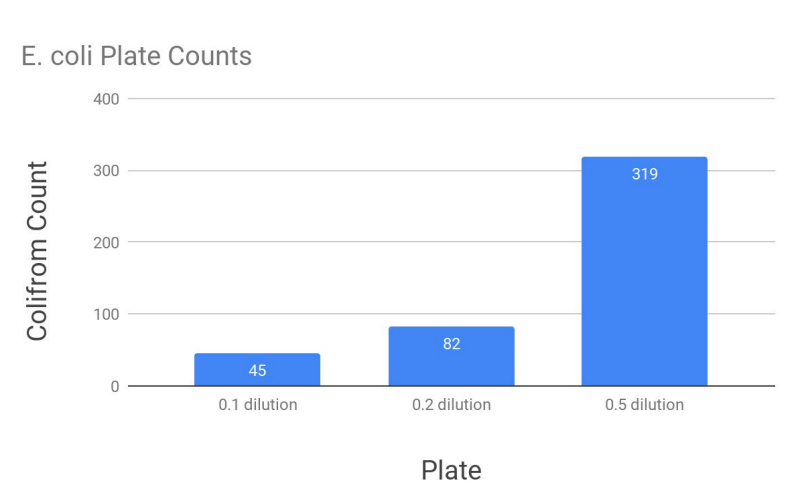Select the Colifrom Count axis title
796x500 pixels.
coord(37,251)
